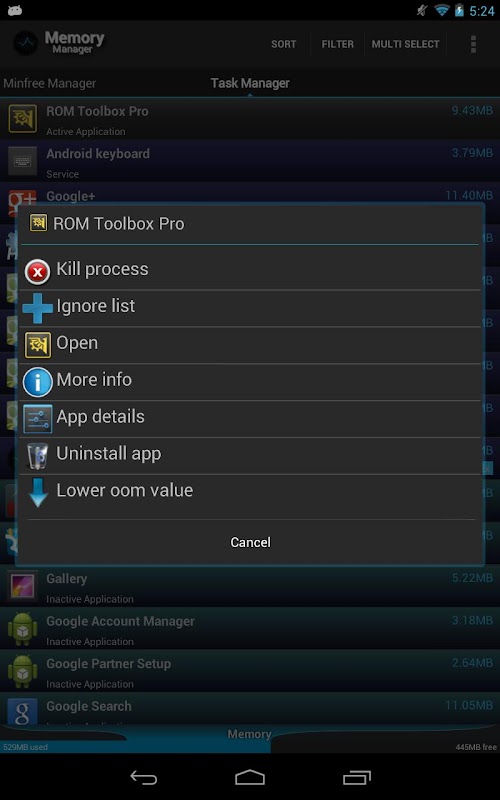The width and height of the screenshot is (500, 800).
Task: Choose Uninstall app option
Action: (x=250, y=456)
